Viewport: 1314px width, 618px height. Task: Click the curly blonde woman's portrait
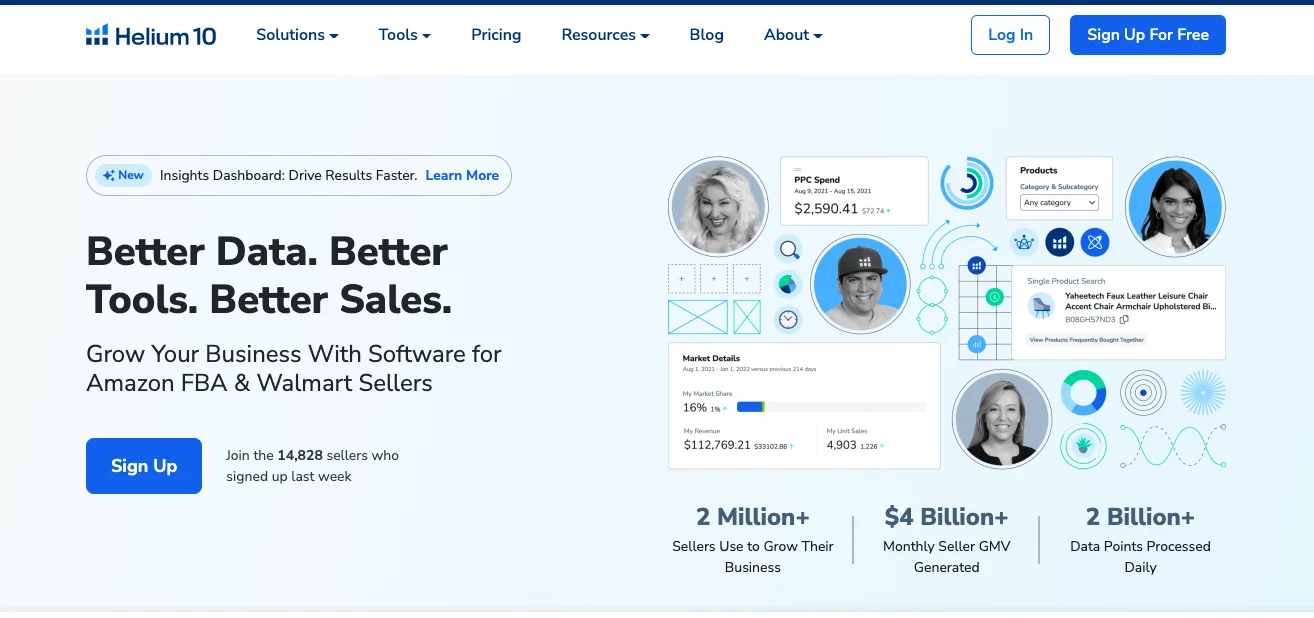[x=718, y=206]
